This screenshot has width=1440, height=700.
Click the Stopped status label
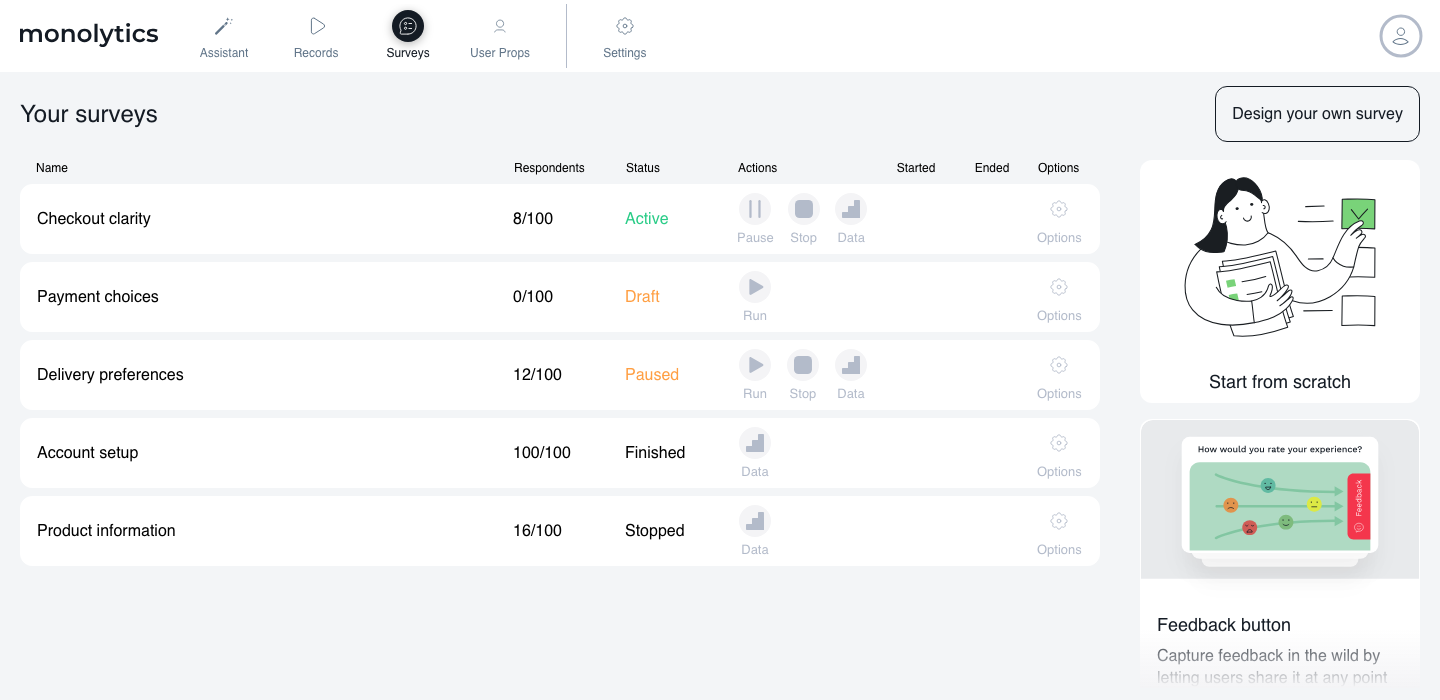pyautogui.click(x=655, y=530)
